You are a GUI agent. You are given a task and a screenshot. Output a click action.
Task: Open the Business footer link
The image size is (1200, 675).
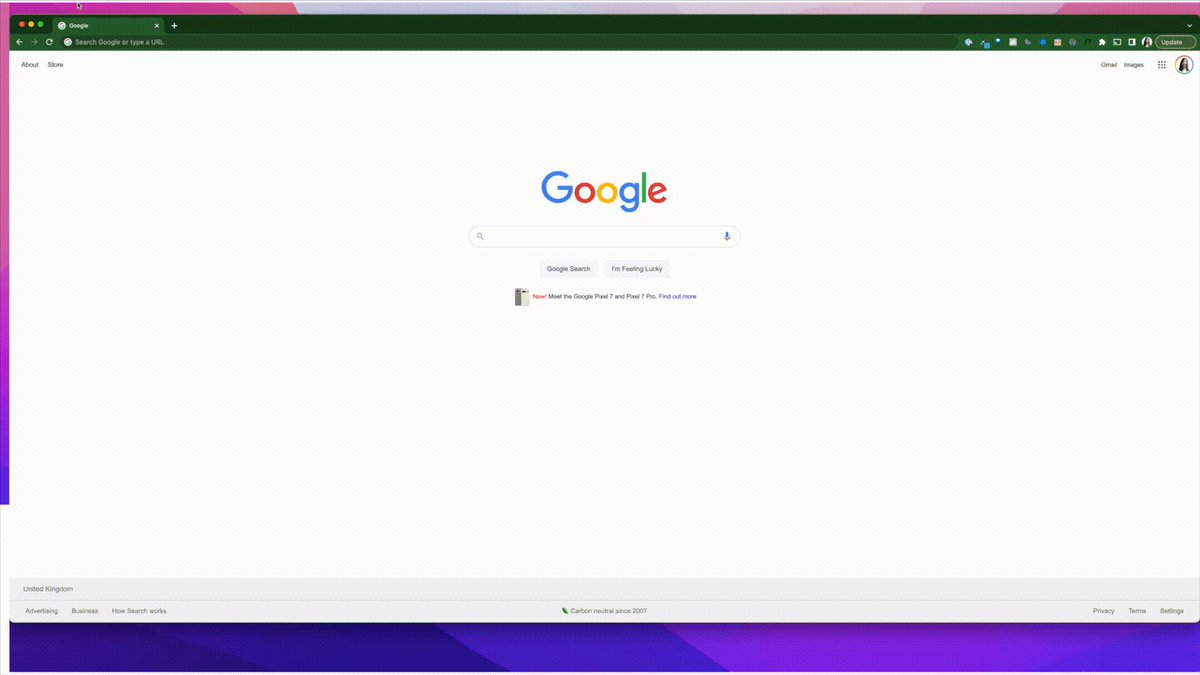point(85,611)
